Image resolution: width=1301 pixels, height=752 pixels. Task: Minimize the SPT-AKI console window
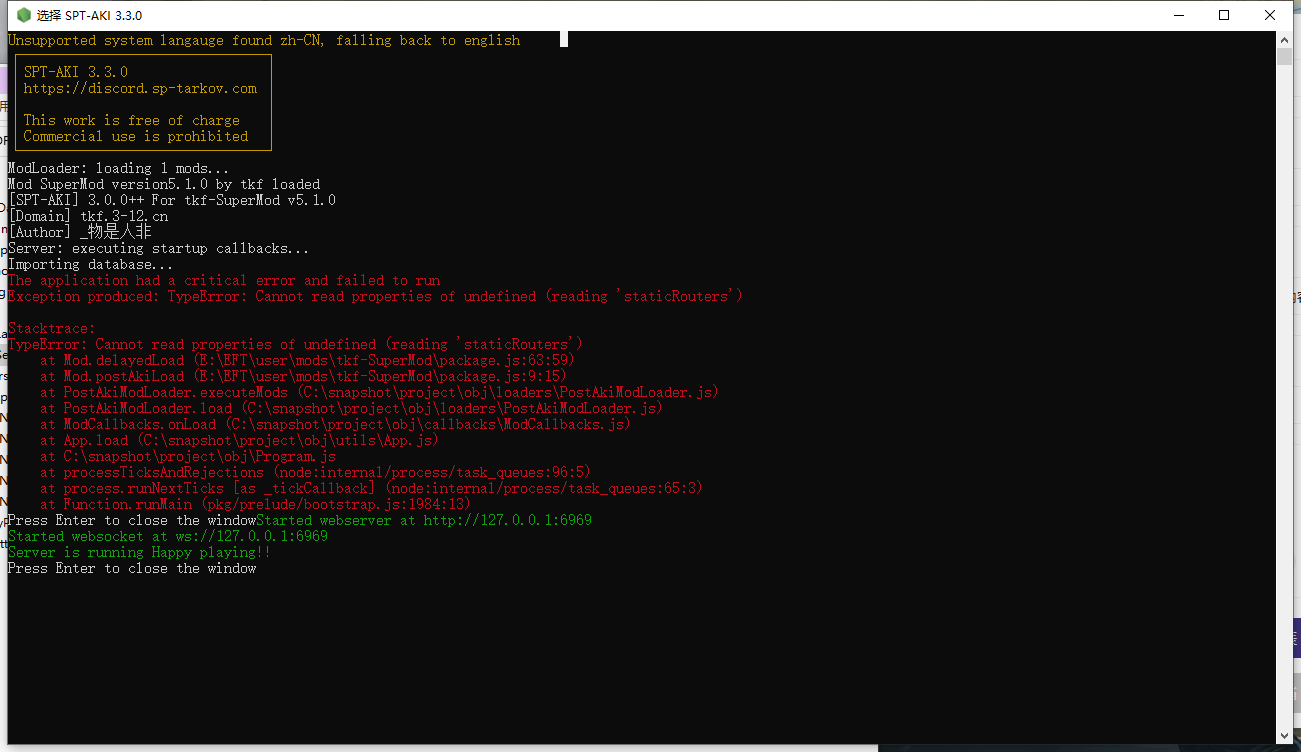tap(1177, 15)
